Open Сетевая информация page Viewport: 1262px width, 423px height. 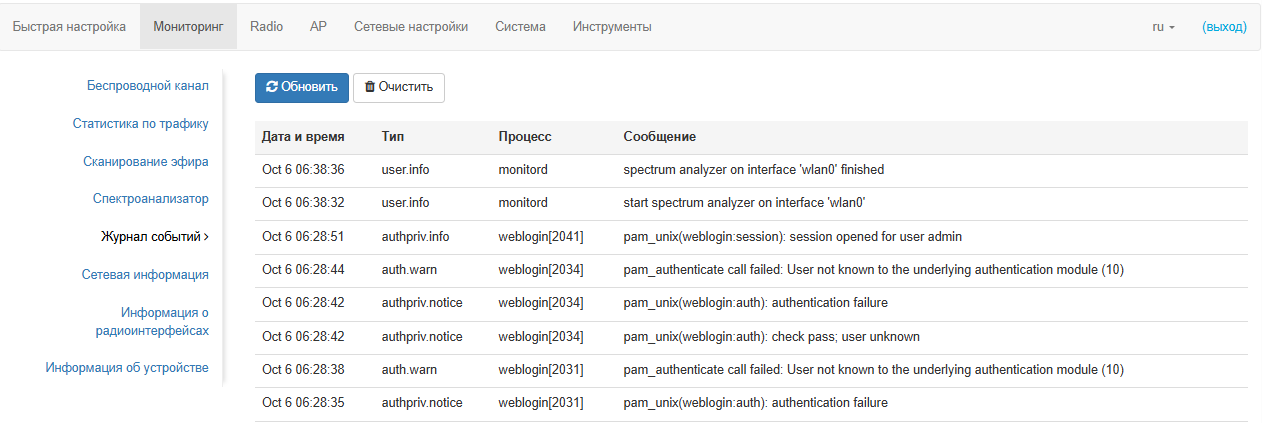(145, 275)
